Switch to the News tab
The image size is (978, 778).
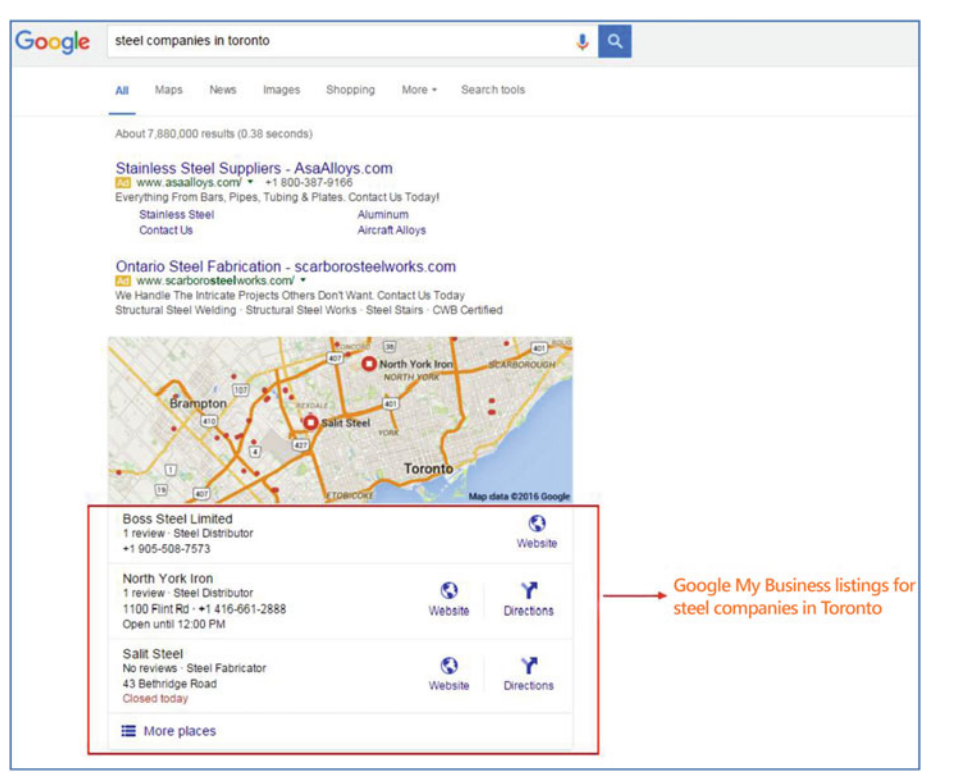[x=223, y=90]
